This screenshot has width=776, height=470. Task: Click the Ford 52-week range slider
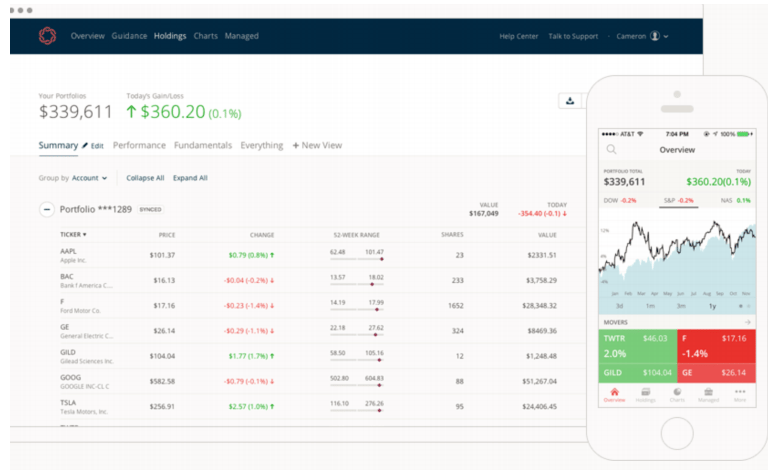357,309
